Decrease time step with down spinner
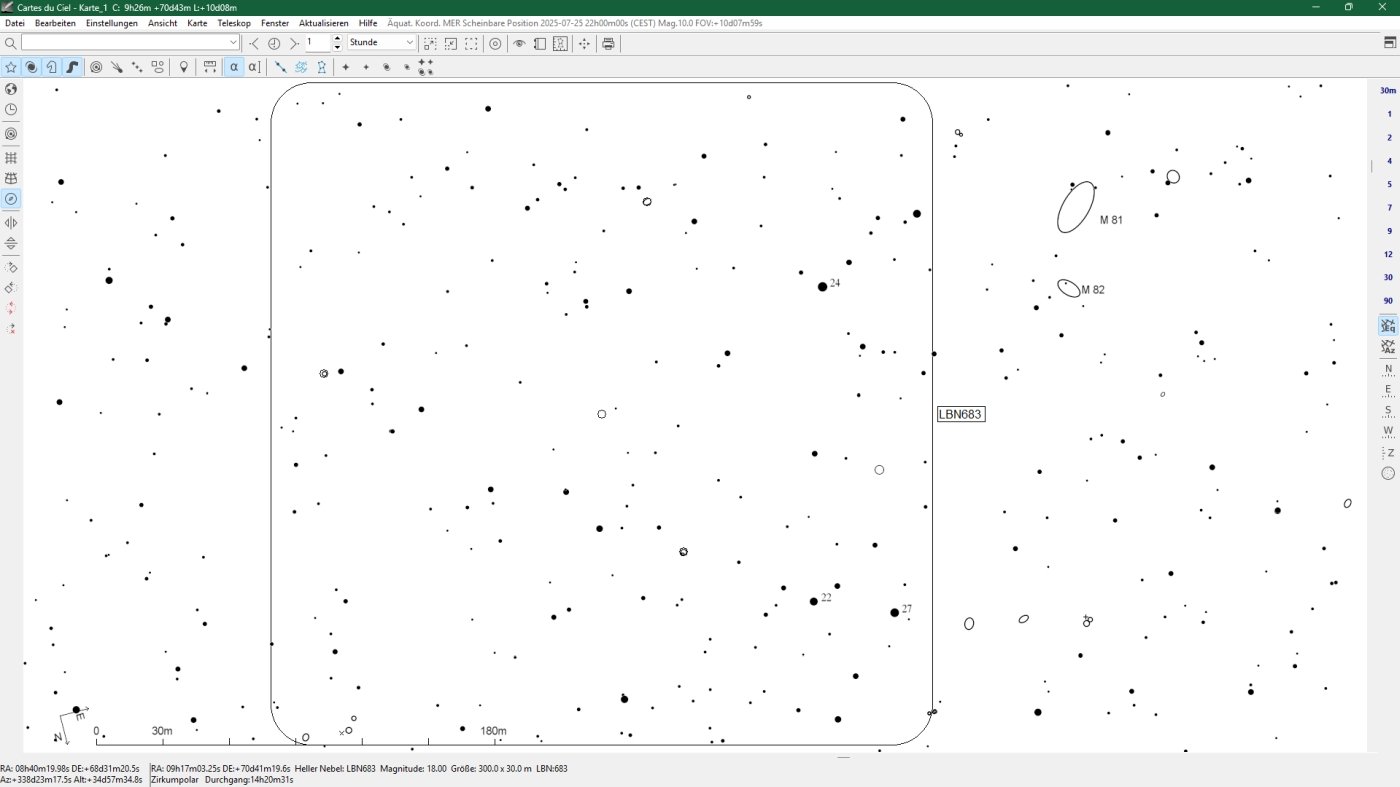This screenshot has width=1400, height=787. tap(337, 47)
